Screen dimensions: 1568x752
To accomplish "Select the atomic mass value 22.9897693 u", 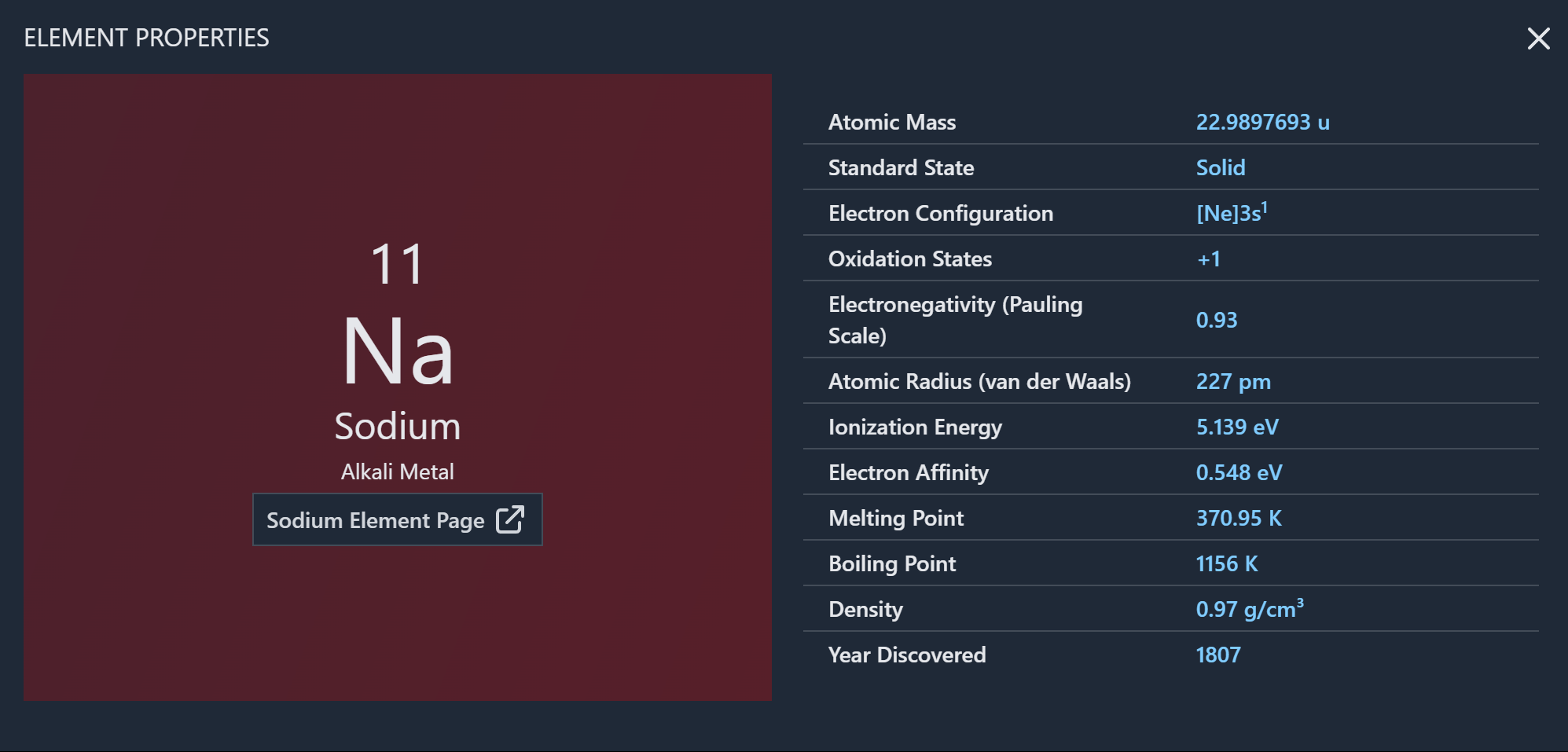I will pos(1262,122).
